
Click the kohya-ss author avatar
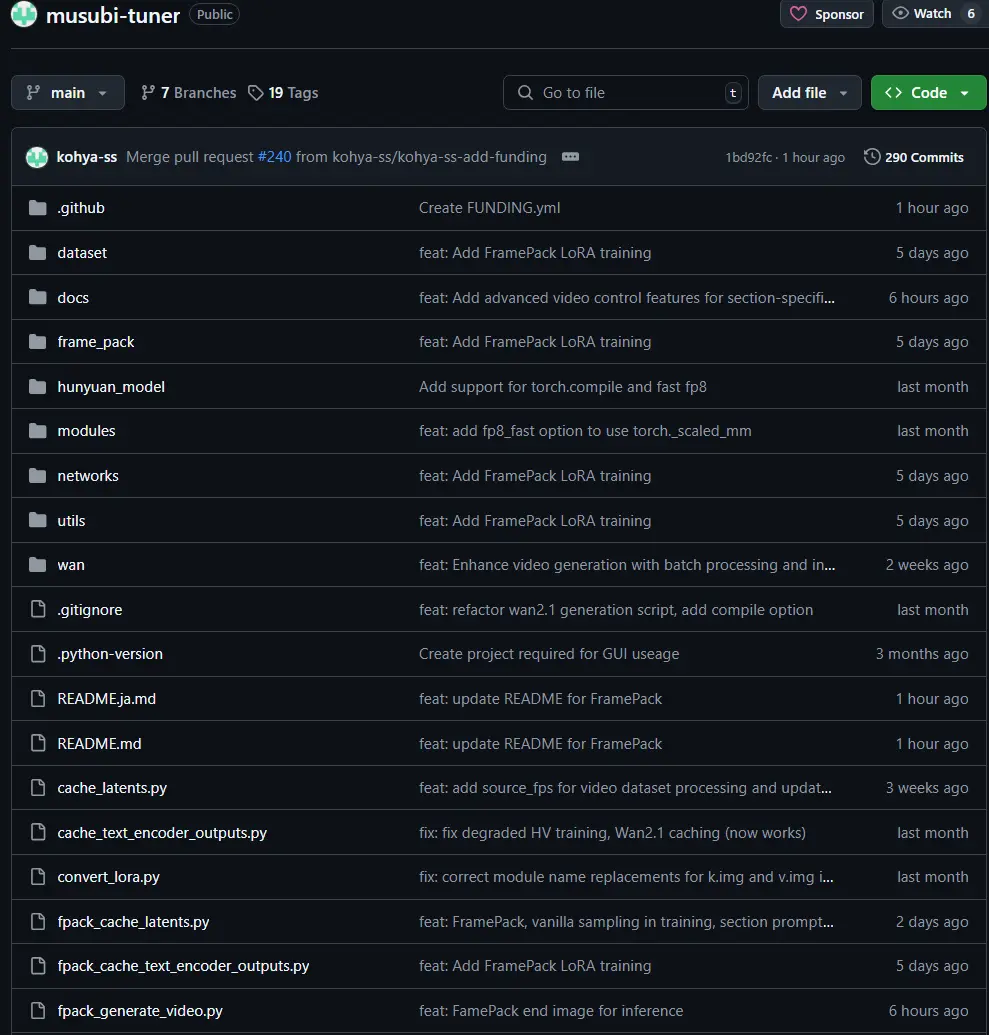click(x=37, y=157)
